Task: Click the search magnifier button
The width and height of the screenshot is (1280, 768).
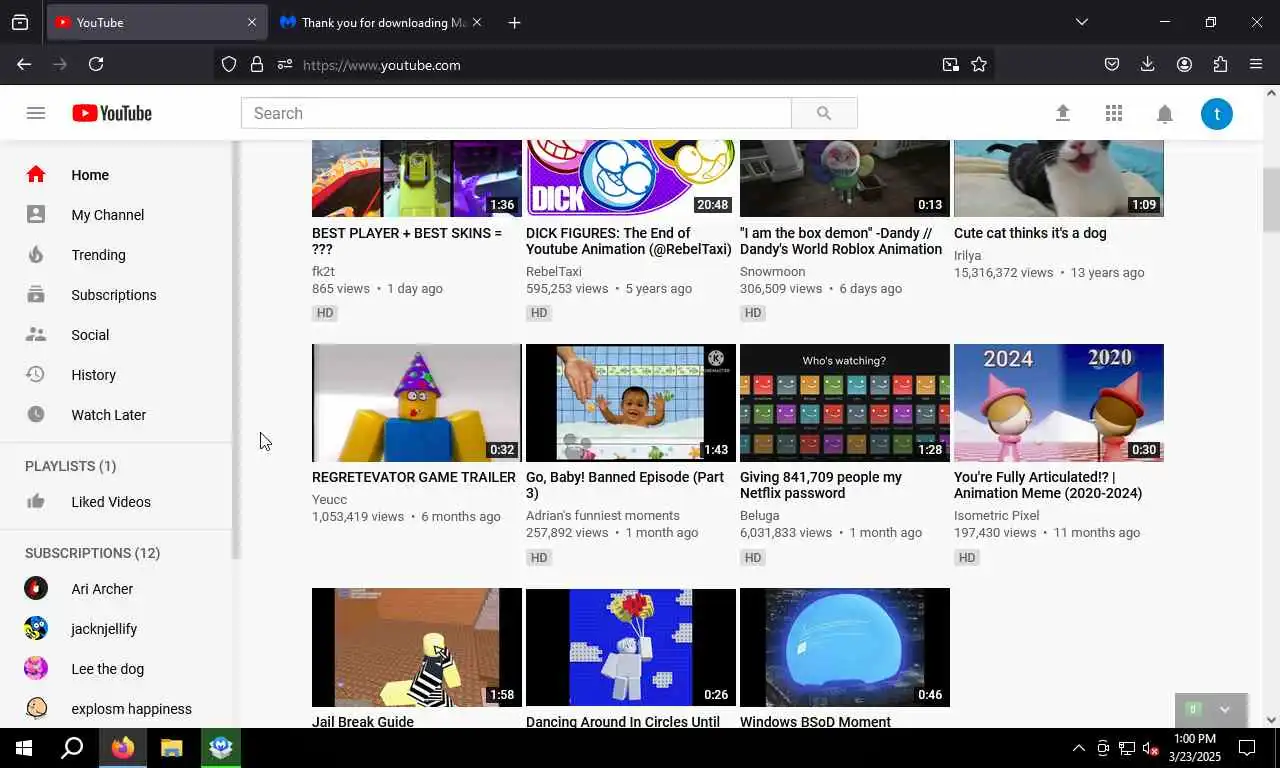Action: click(x=824, y=113)
